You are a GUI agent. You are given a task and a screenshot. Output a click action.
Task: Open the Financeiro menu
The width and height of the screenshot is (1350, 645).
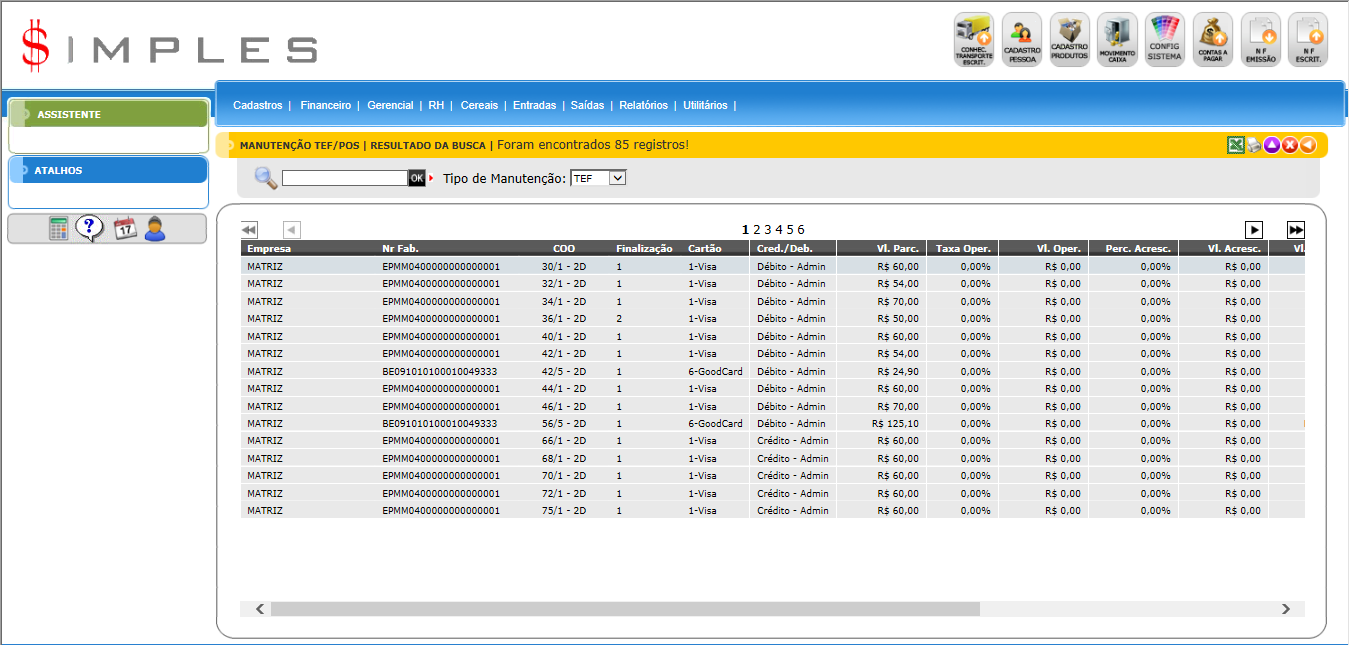click(x=325, y=105)
